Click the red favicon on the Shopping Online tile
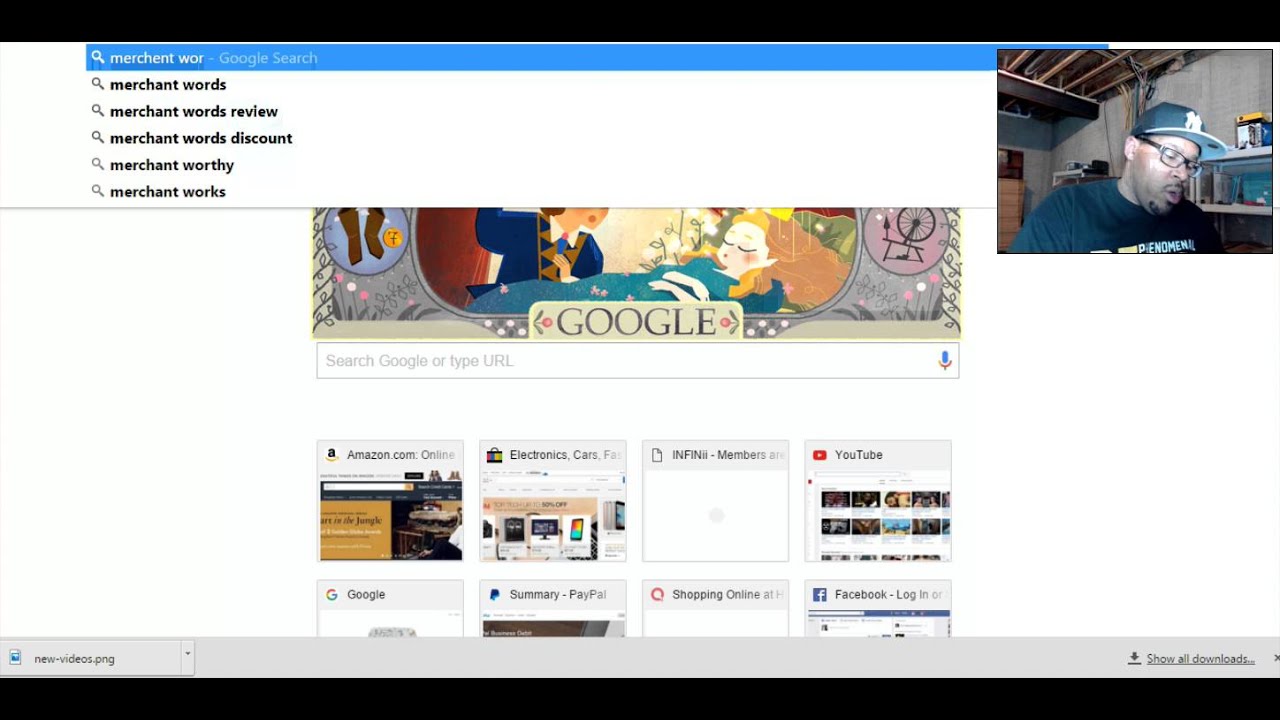 click(657, 595)
